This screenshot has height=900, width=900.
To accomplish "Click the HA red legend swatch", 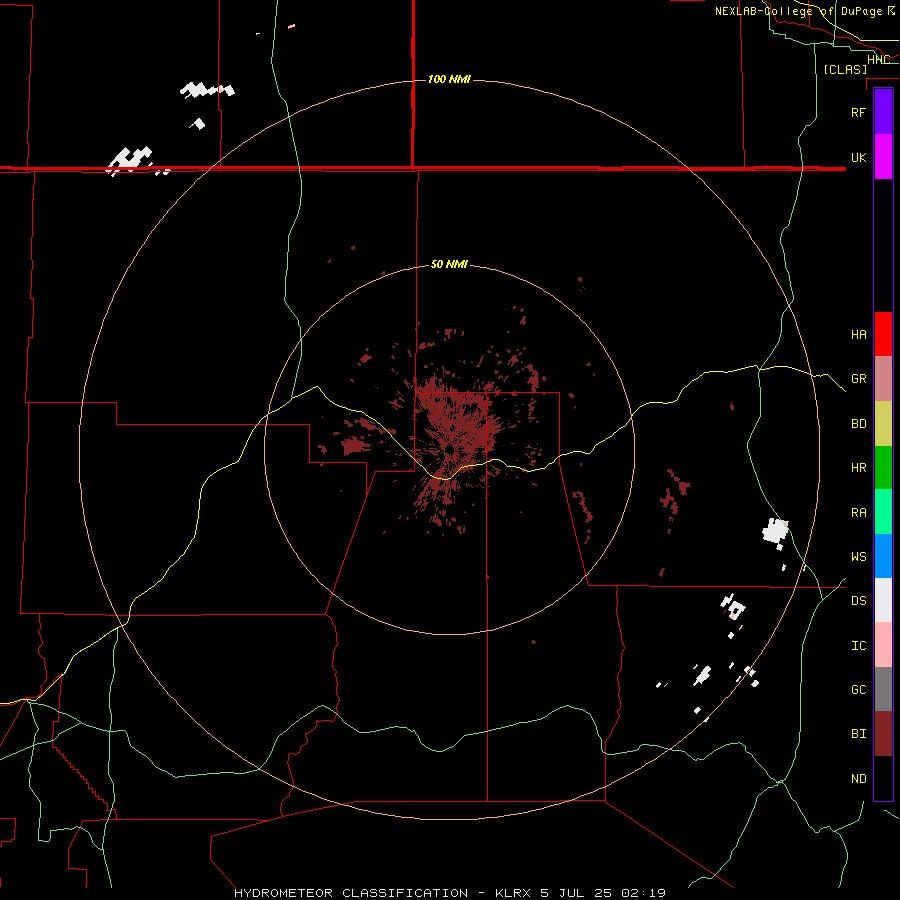I will 883,334.
